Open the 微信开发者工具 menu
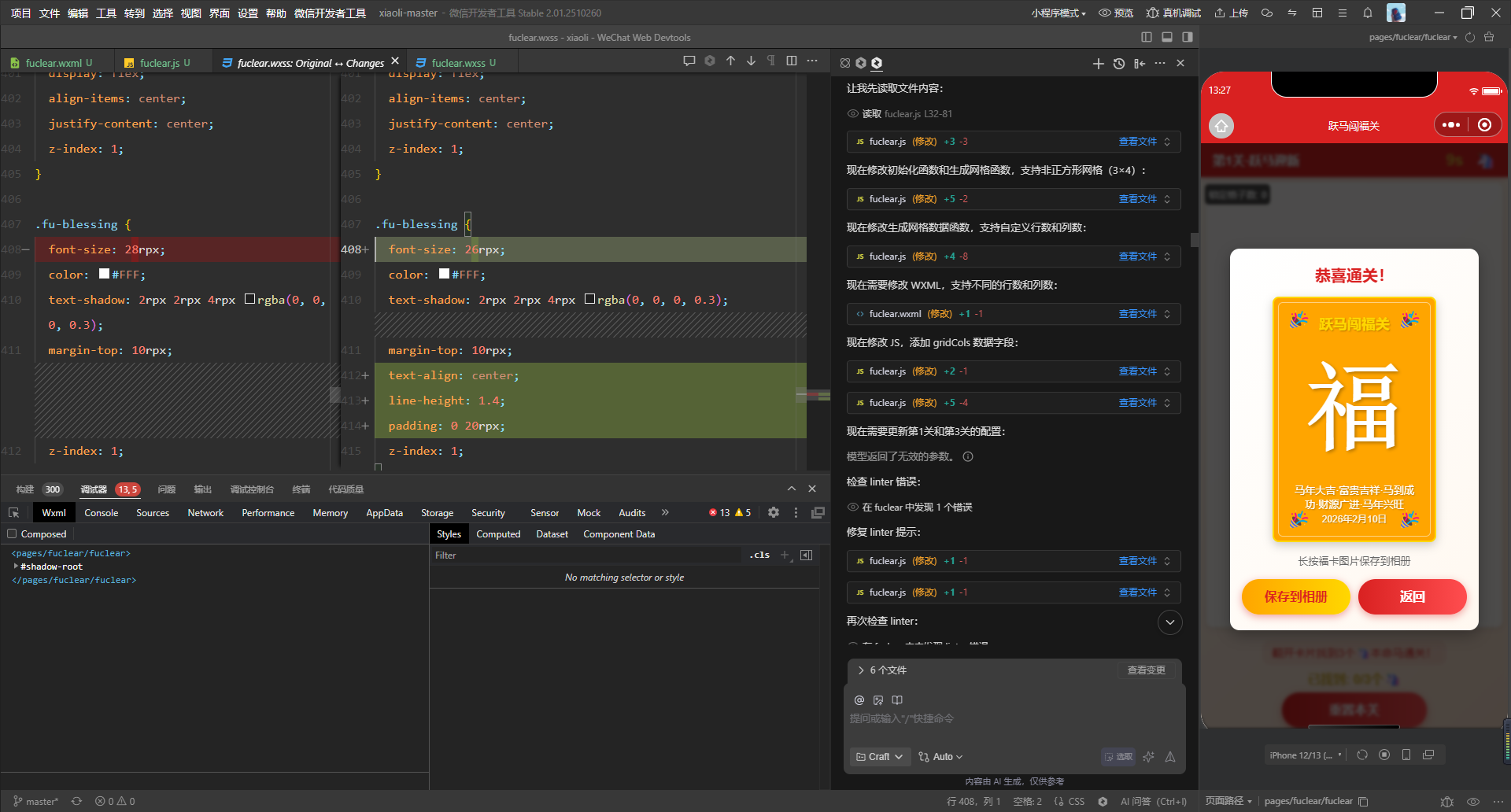This screenshot has height=812, width=1511. pos(330,13)
